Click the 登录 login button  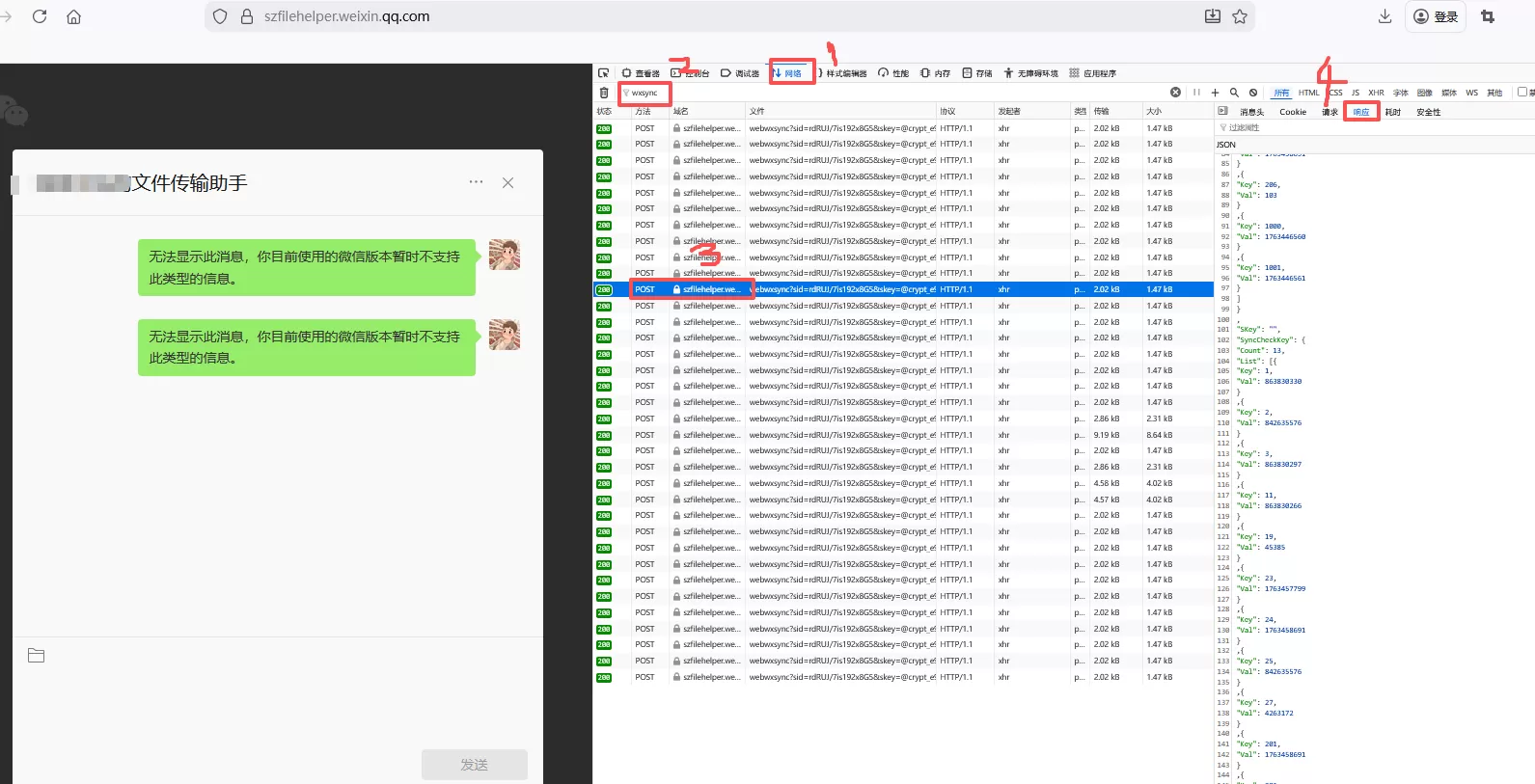(1436, 16)
